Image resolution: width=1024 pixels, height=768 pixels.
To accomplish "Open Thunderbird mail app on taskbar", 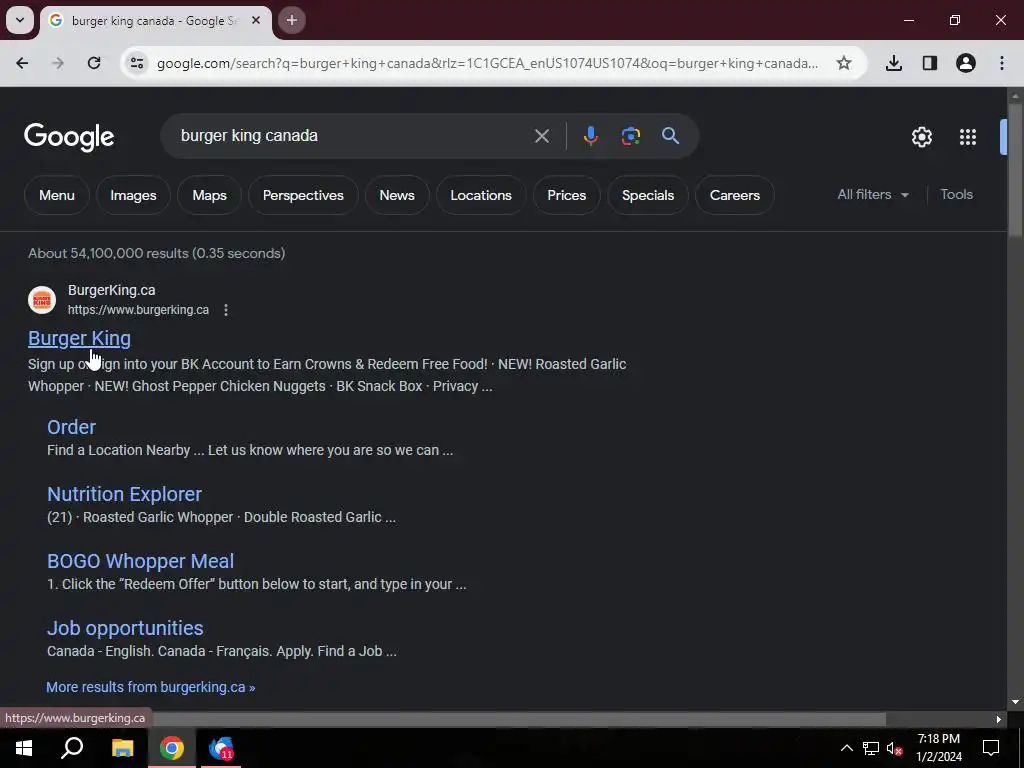I will 221,748.
